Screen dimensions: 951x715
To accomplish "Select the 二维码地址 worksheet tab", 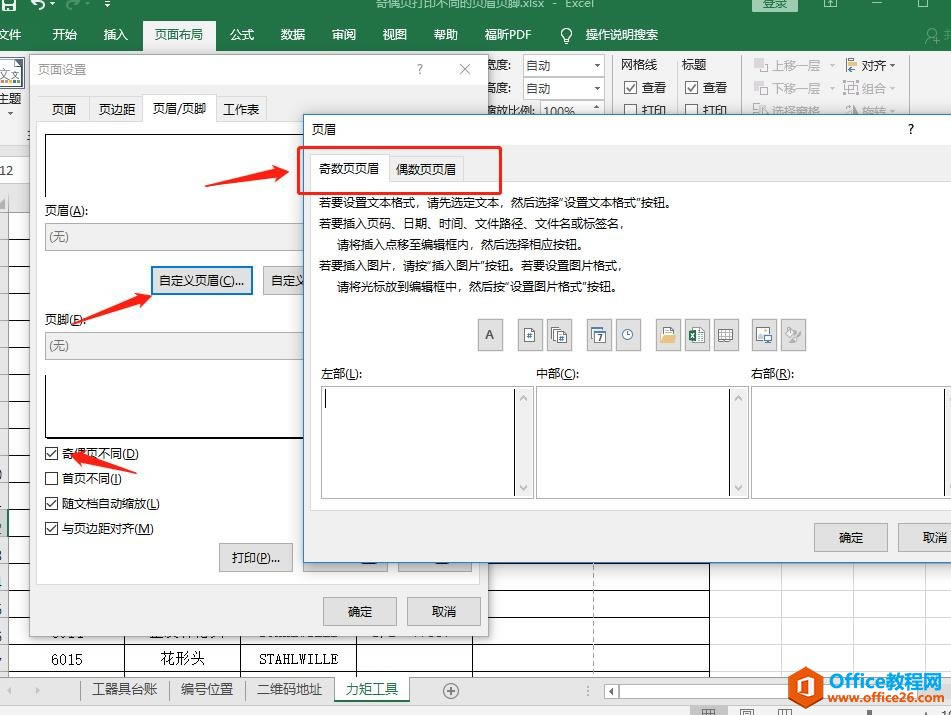I will coord(288,689).
